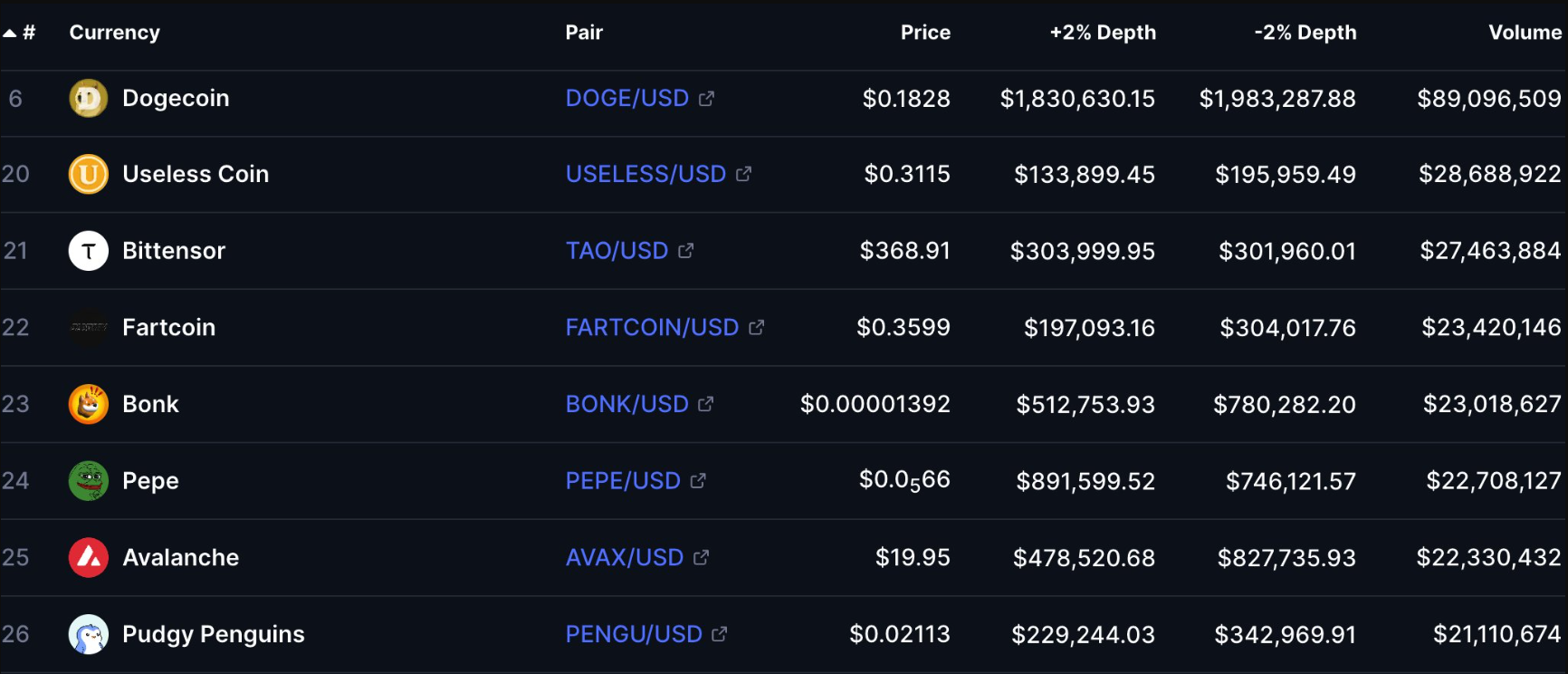Open the TAO/USD pair link

617,251
